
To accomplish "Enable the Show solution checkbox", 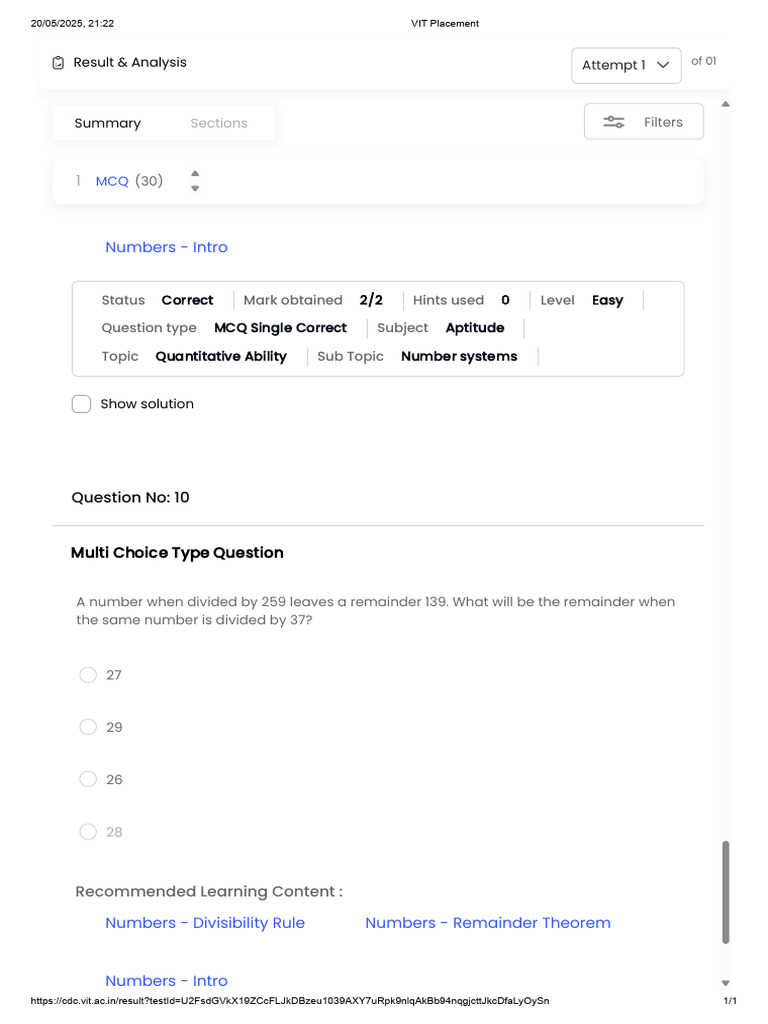I will [x=81, y=404].
